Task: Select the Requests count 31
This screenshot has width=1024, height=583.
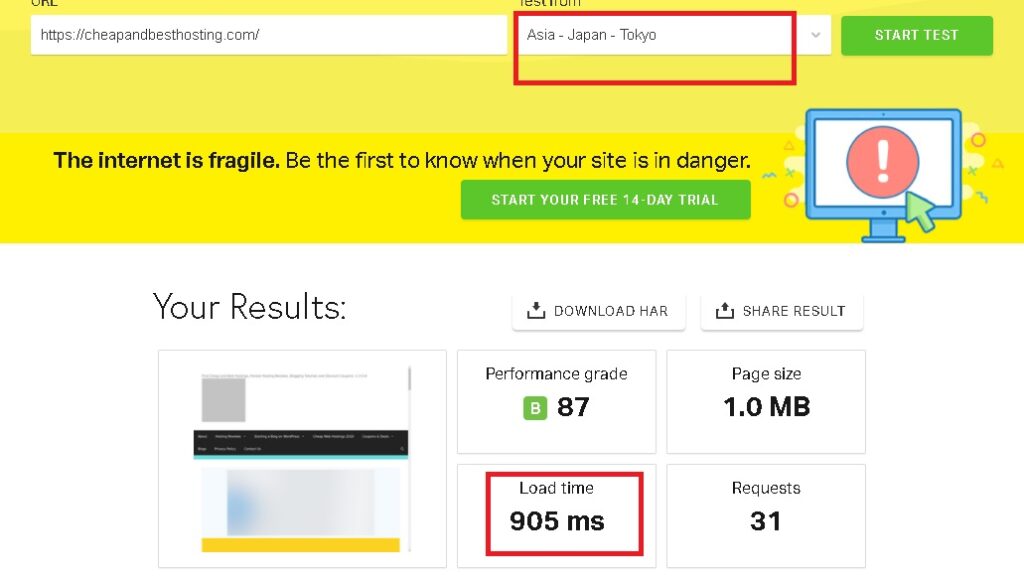Action: tap(766, 521)
